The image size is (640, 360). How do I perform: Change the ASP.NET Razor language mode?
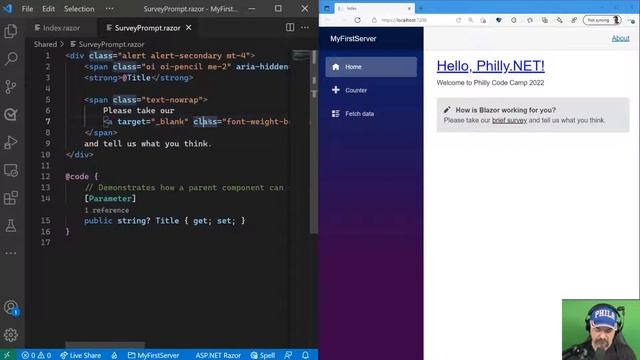point(218,355)
